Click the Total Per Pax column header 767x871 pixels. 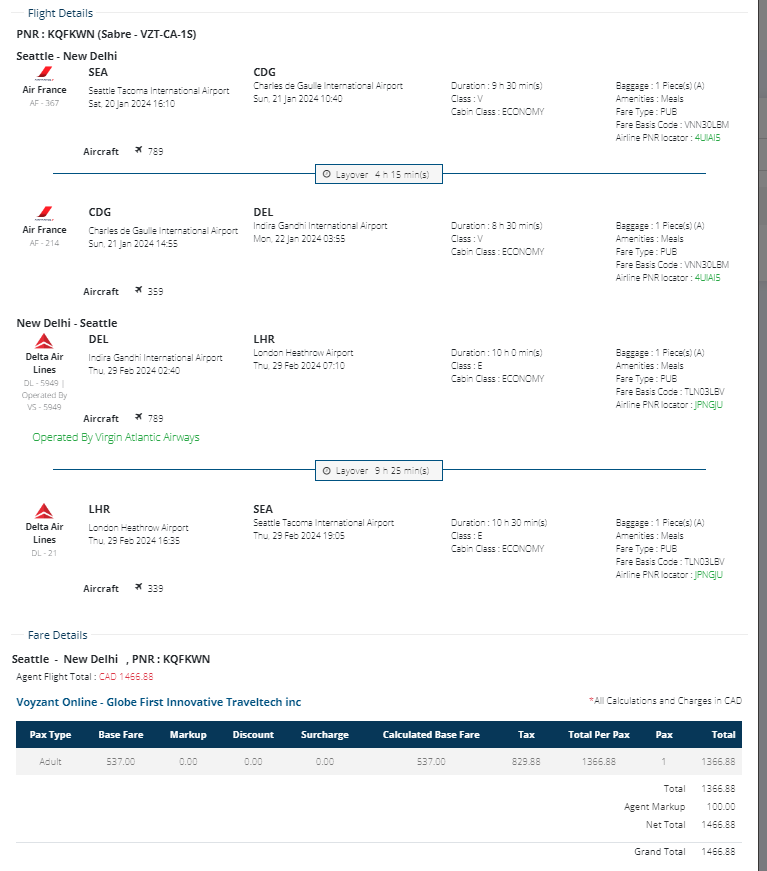[599, 735]
